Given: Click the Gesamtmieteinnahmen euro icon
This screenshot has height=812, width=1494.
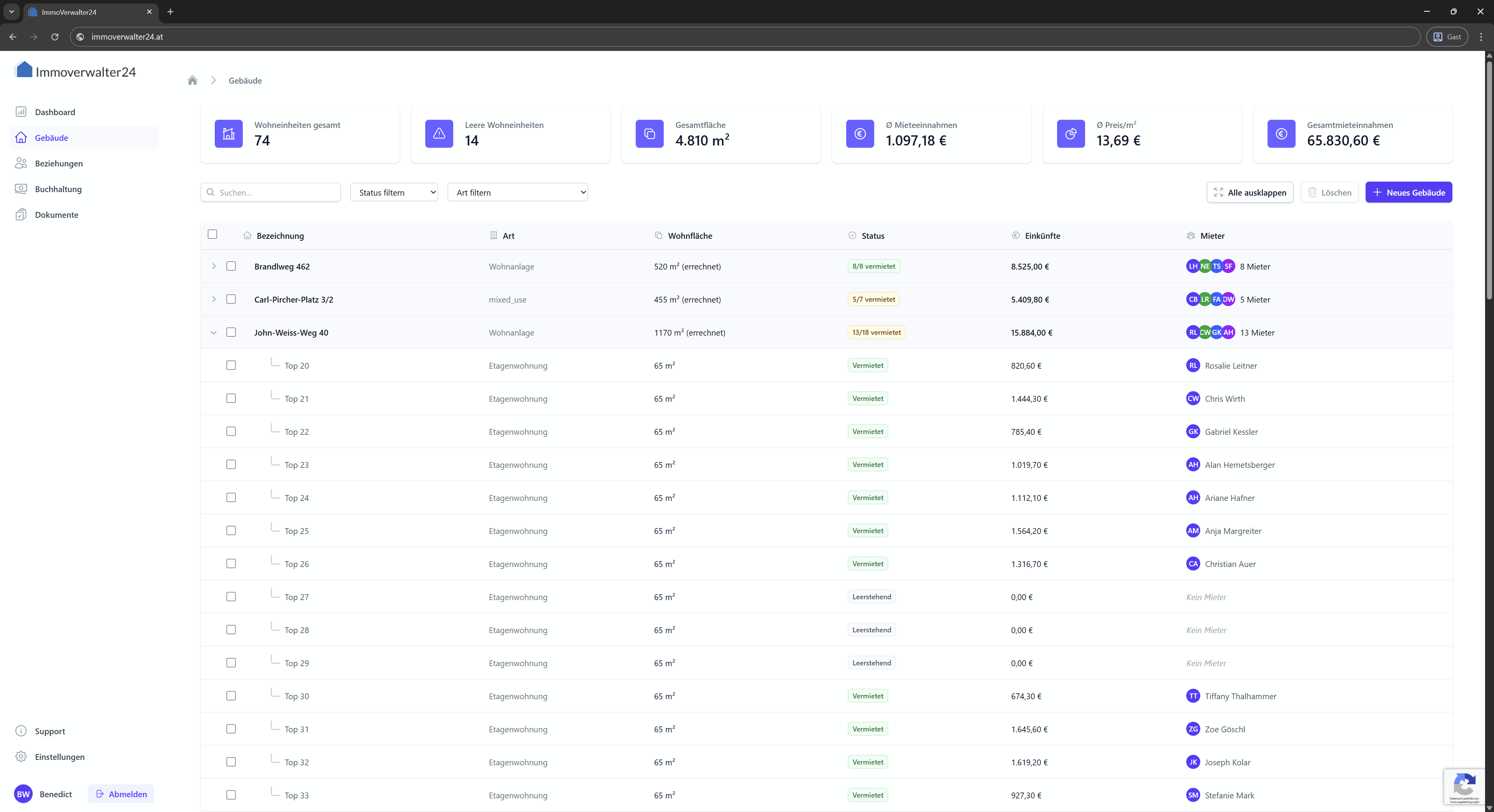Looking at the screenshot, I should [1281, 134].
